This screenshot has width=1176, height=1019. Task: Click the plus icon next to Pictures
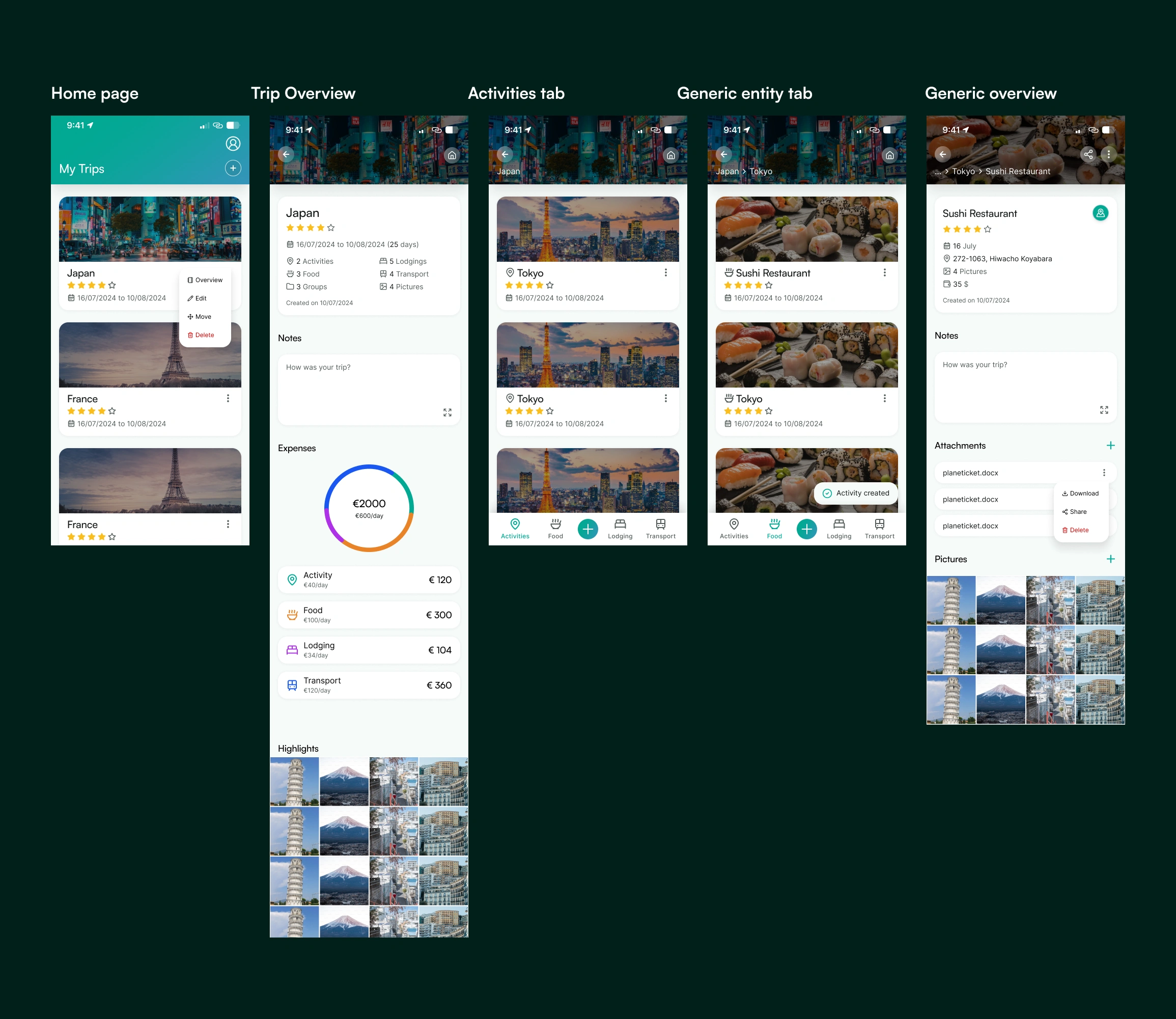(x=1111, y=559)
